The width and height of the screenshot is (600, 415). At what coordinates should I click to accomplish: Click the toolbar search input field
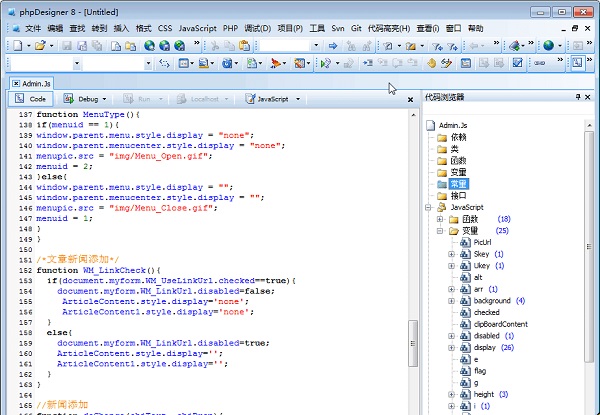(285, 46)
